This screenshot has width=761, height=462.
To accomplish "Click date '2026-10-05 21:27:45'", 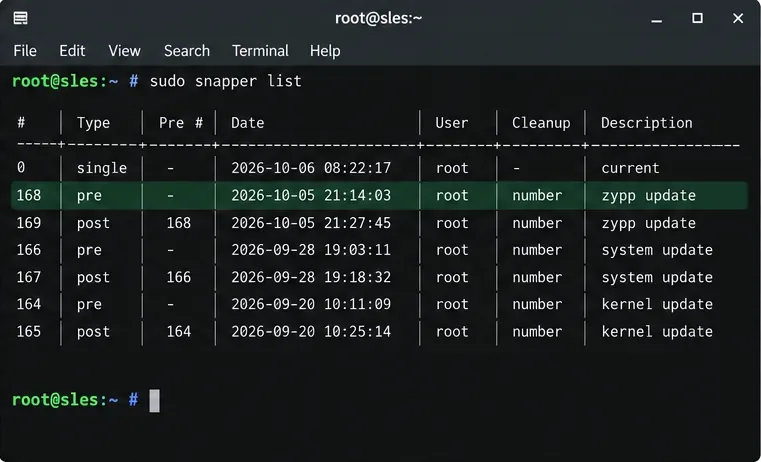I will [x=311, y=223].
